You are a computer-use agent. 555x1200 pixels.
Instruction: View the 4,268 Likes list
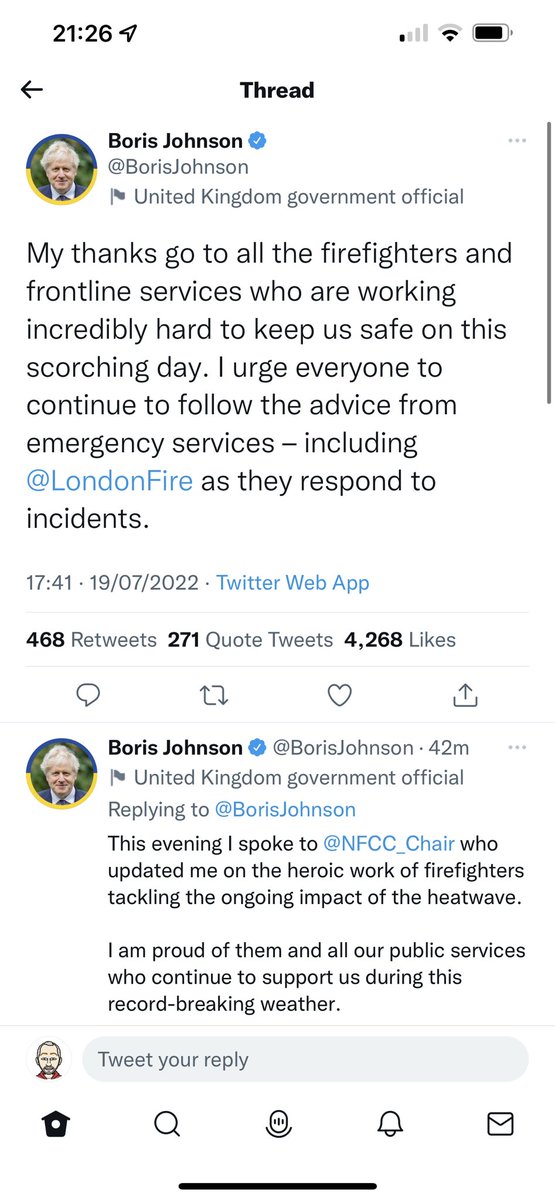click(x=400, y=639)
